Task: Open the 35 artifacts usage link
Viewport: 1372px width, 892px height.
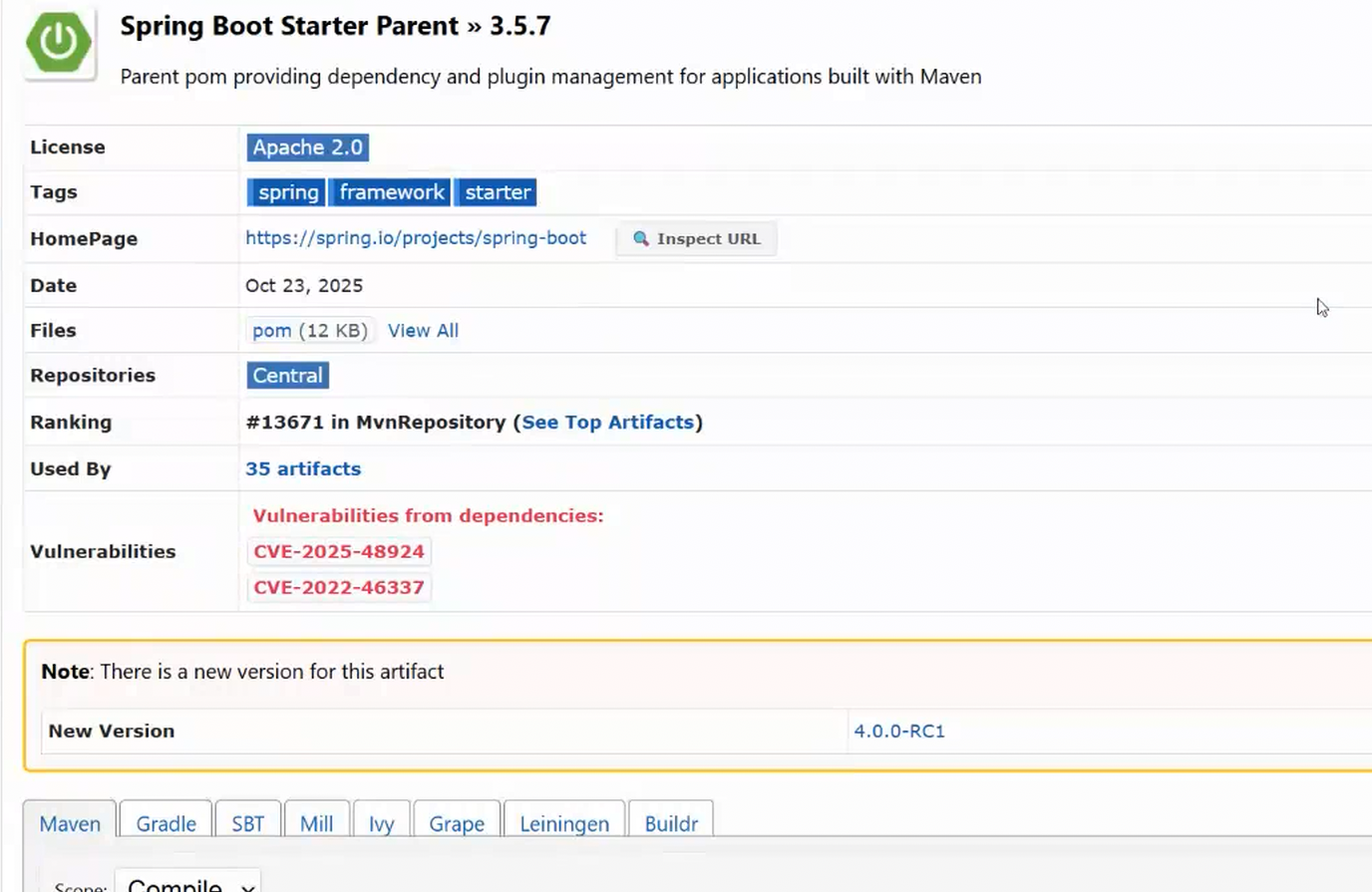Action: 303,469
